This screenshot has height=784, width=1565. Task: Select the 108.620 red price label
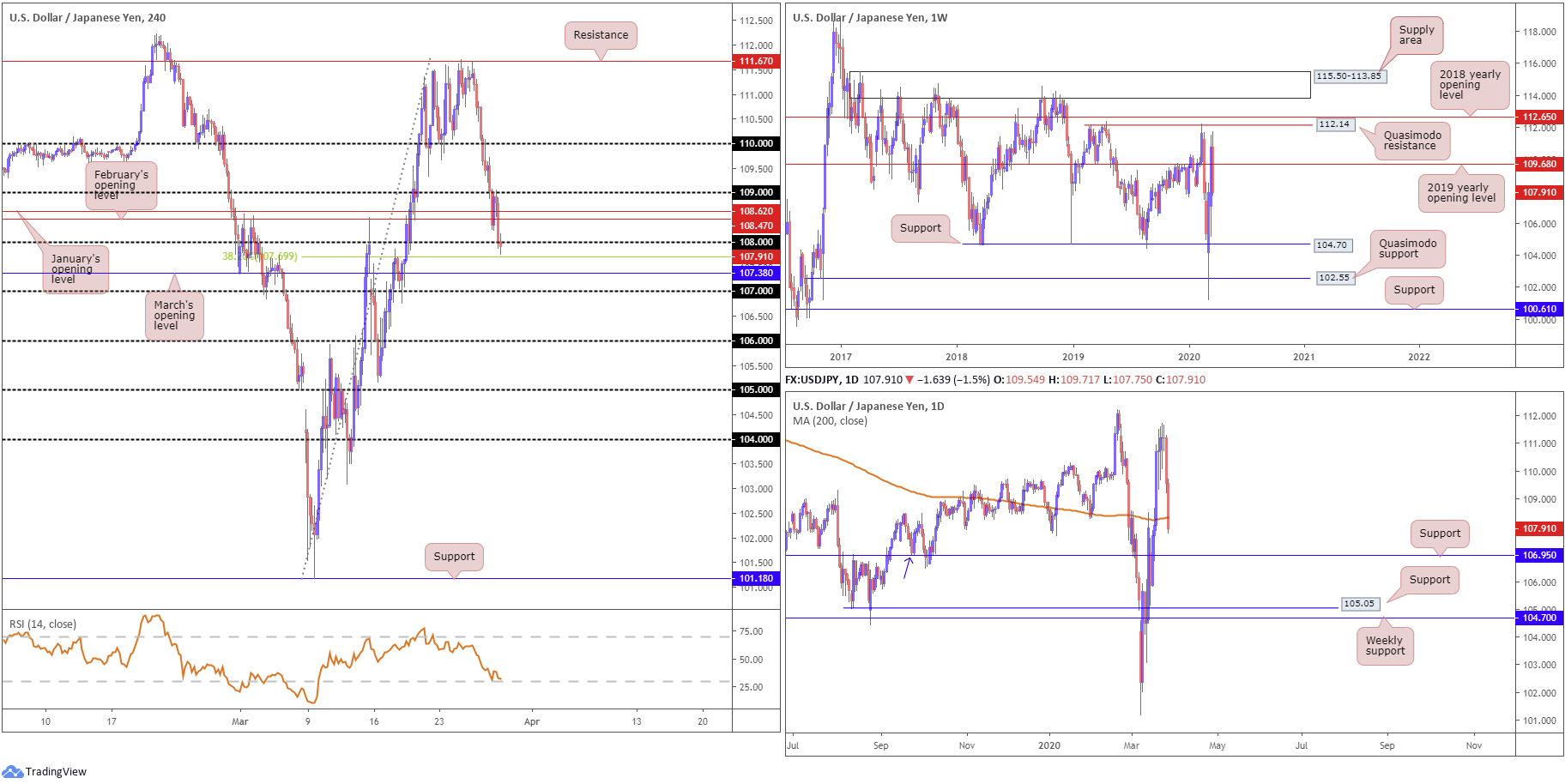click(x=756, y=211)
